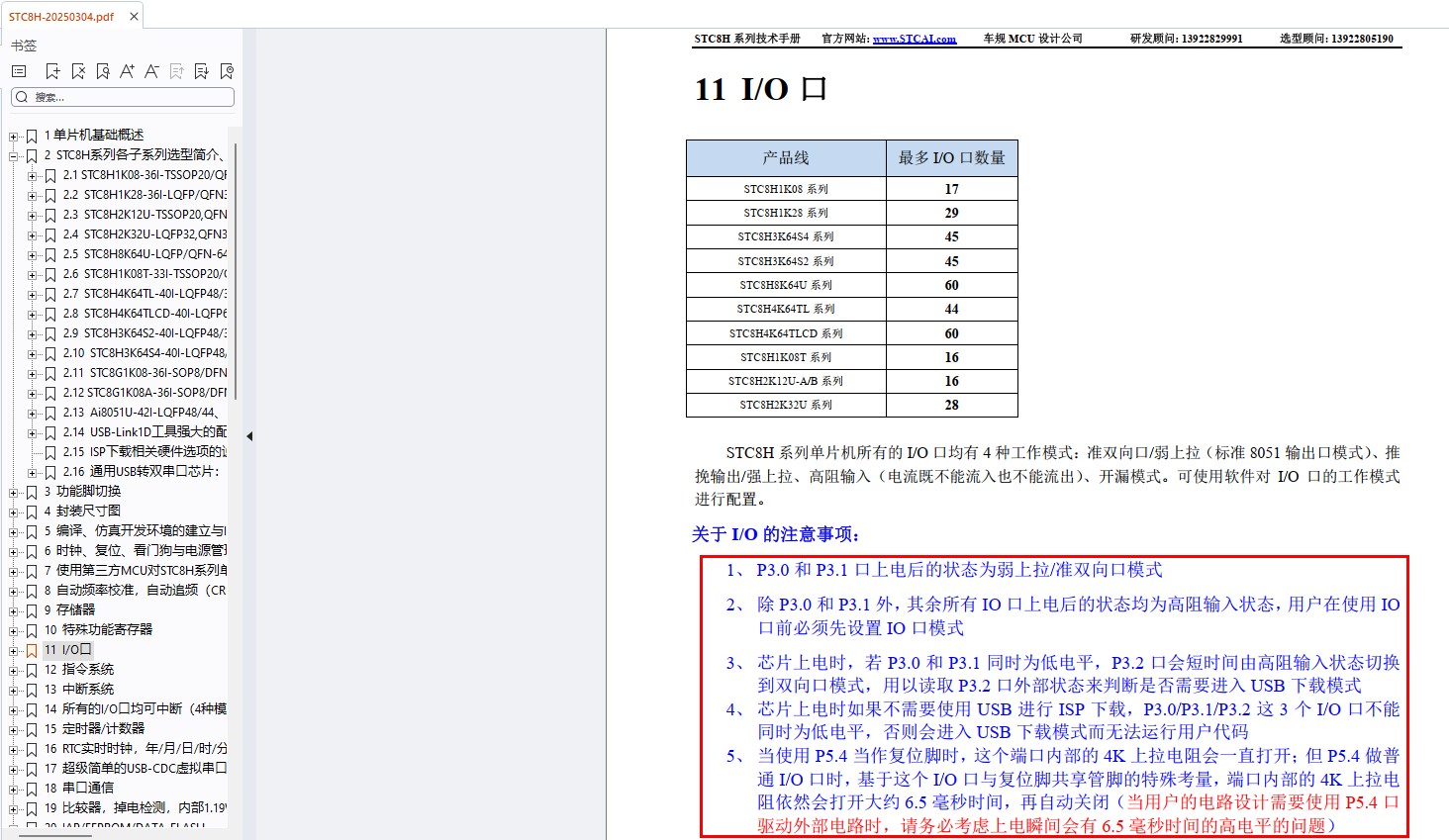Click table cell 'STC8H8K64U 系列'
Screen dimensions: 1449x840
786,285
